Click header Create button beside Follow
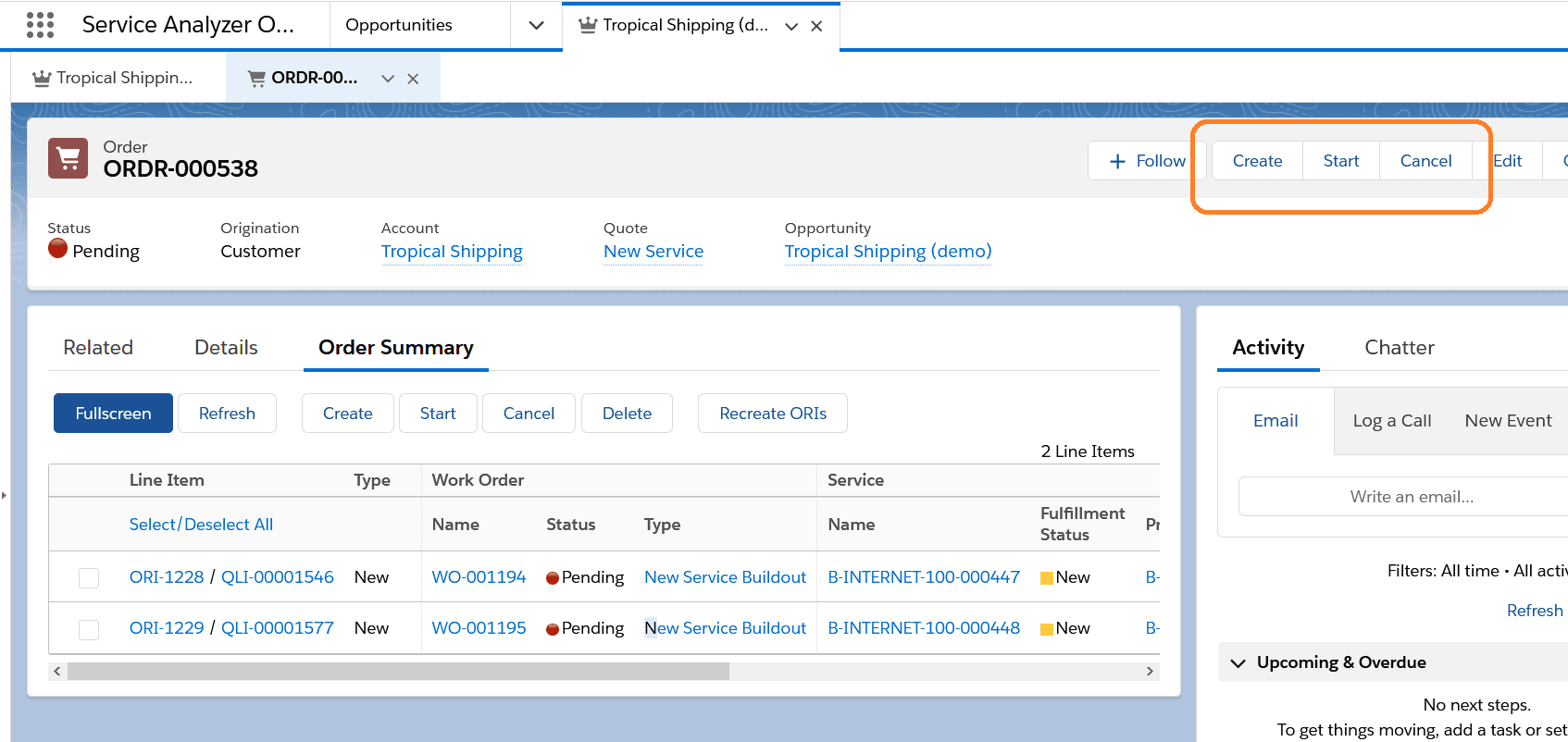The height and width of the screenshot is (742, 1568). pos(1257,161)
